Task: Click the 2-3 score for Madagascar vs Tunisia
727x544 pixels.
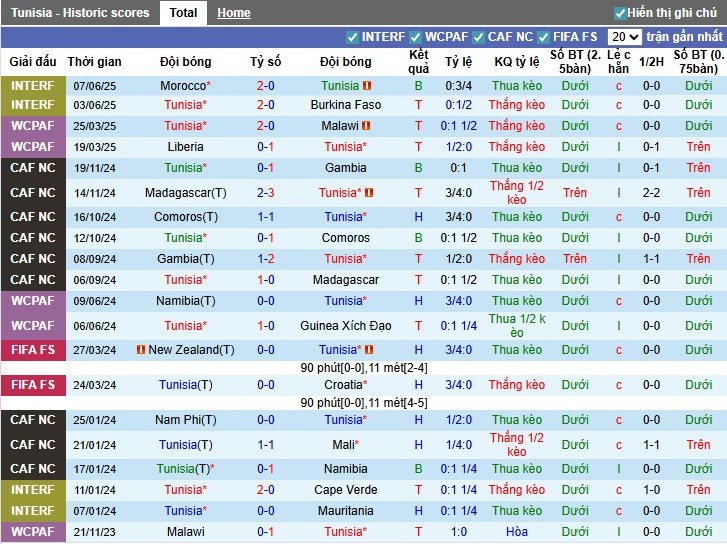Action: pos(265,193)
